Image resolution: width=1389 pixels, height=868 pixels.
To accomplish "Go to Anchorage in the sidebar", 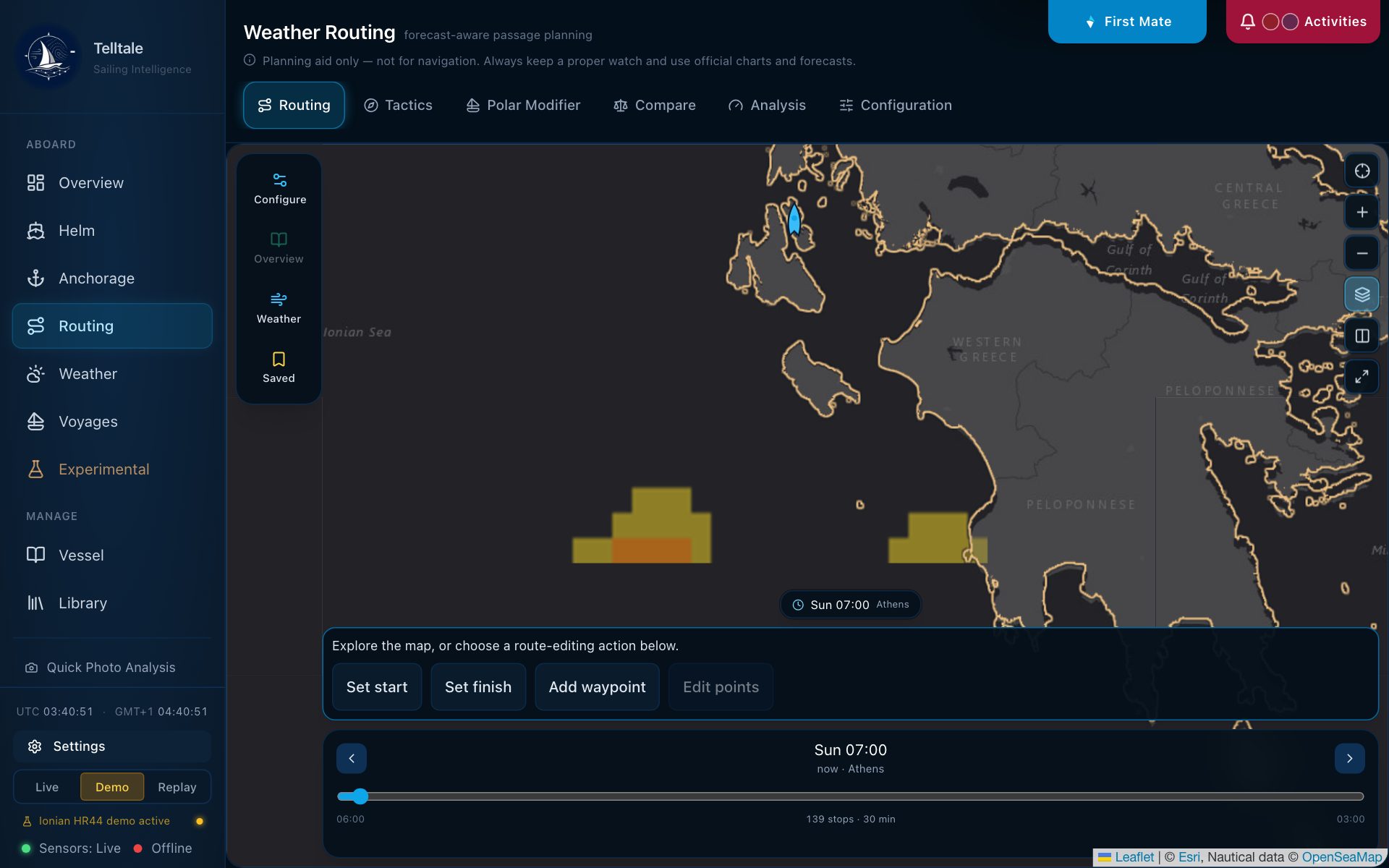I will (x=112, y=278).
